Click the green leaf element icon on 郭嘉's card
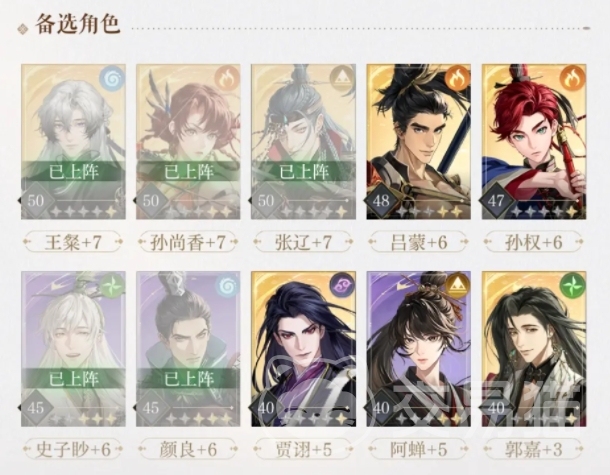Viewport: 610px width, 475px height. point(573,286)
